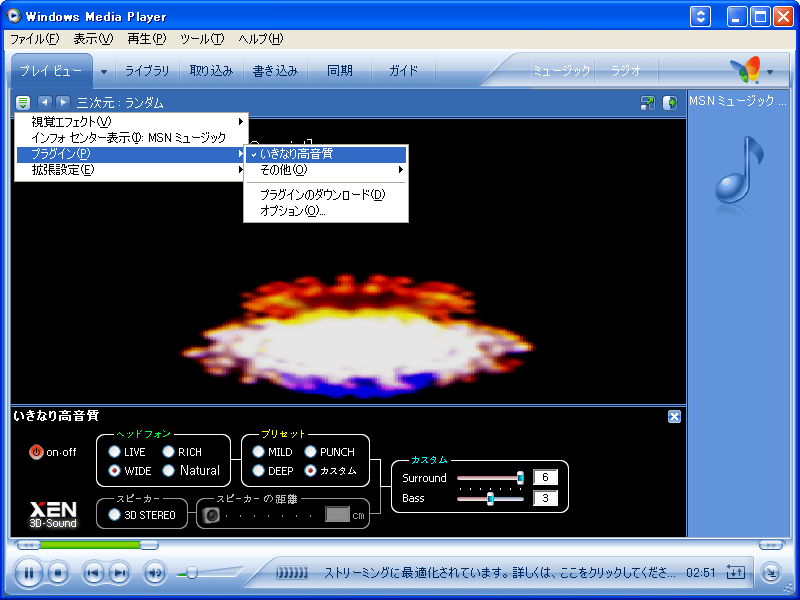The height and width of the screenshot is (600, 800).
Task: Select カスタム preset radio button
Action: [310, 470]
